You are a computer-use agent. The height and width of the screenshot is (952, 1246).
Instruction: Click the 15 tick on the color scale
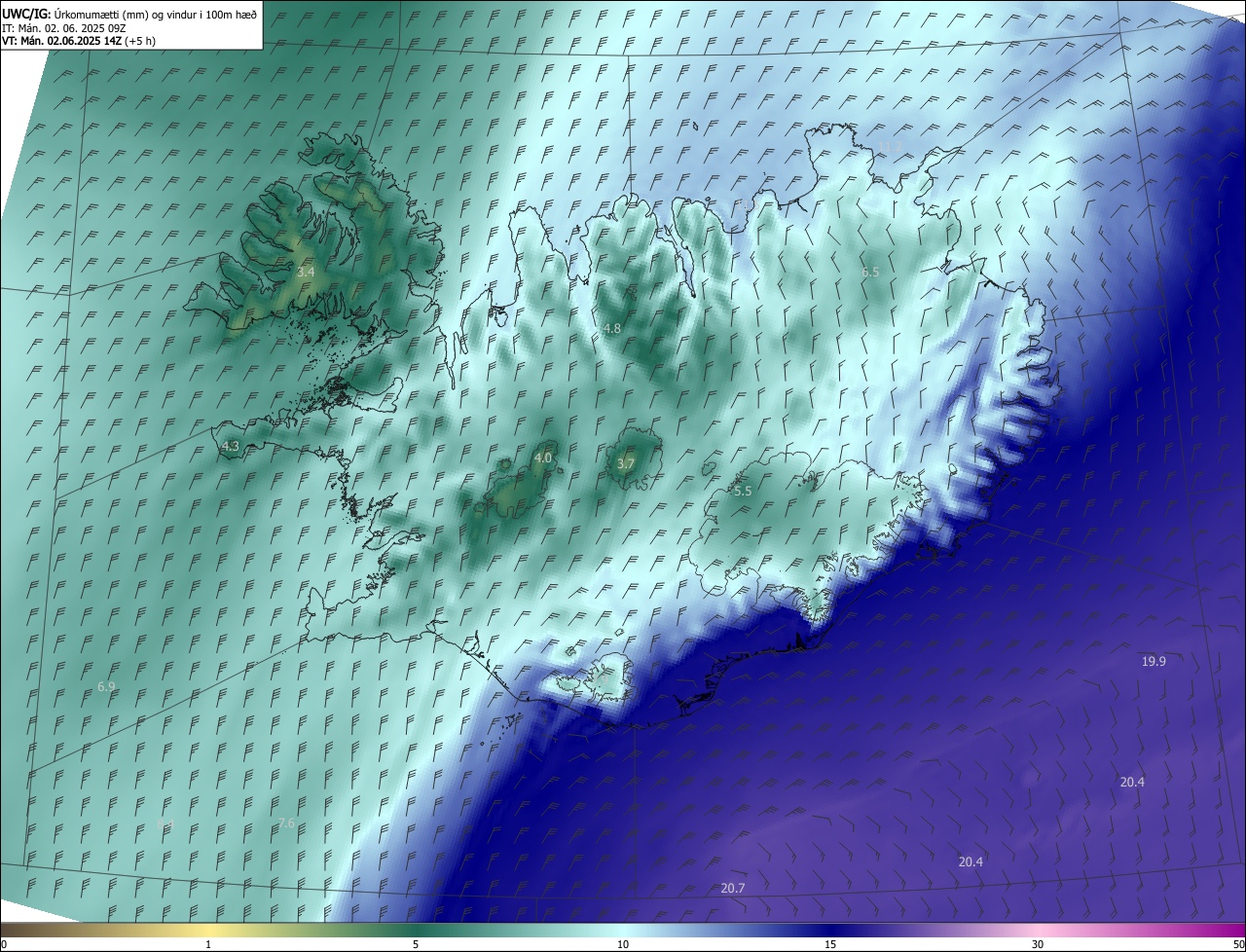(x=830, y=944)
